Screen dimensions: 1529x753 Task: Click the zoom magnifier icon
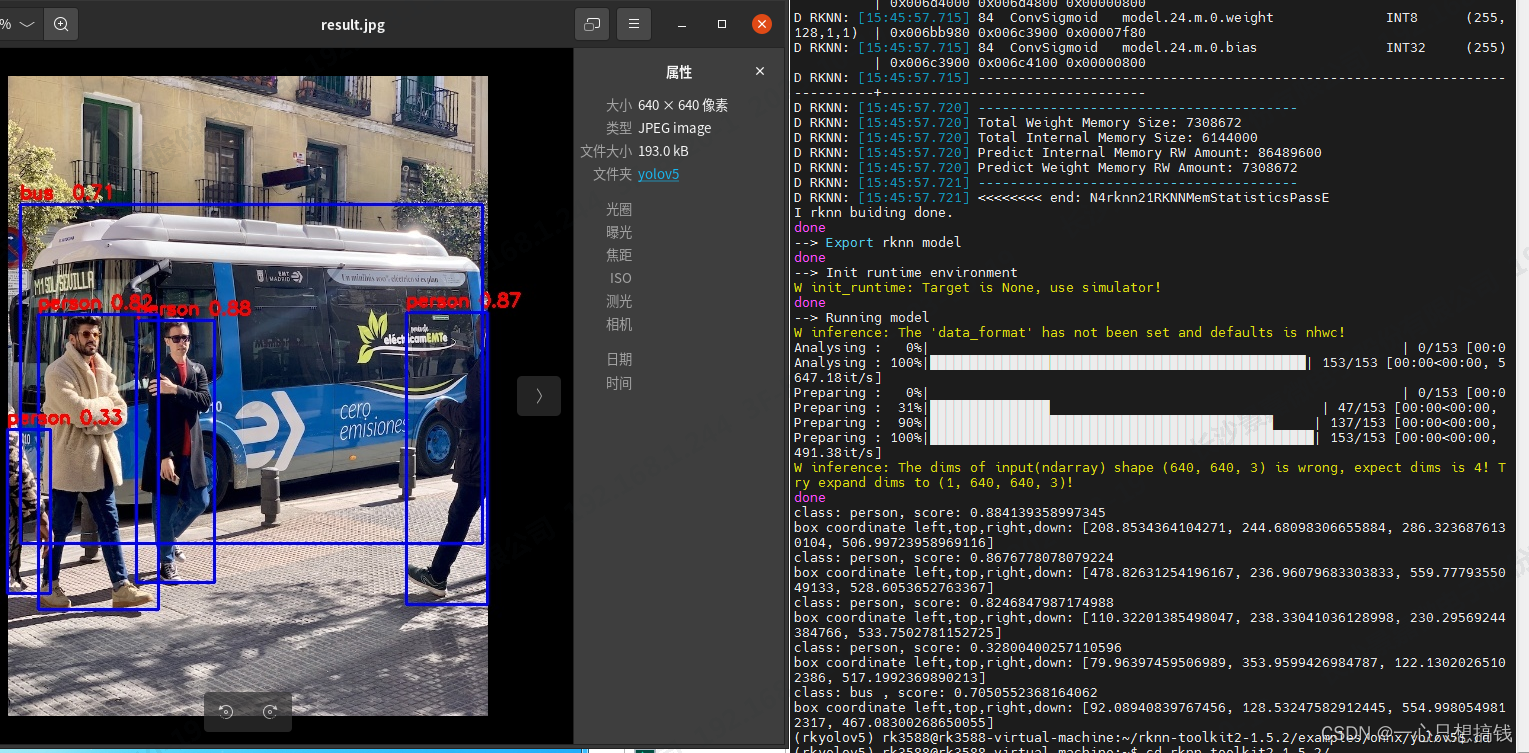(x=61, y=24)
